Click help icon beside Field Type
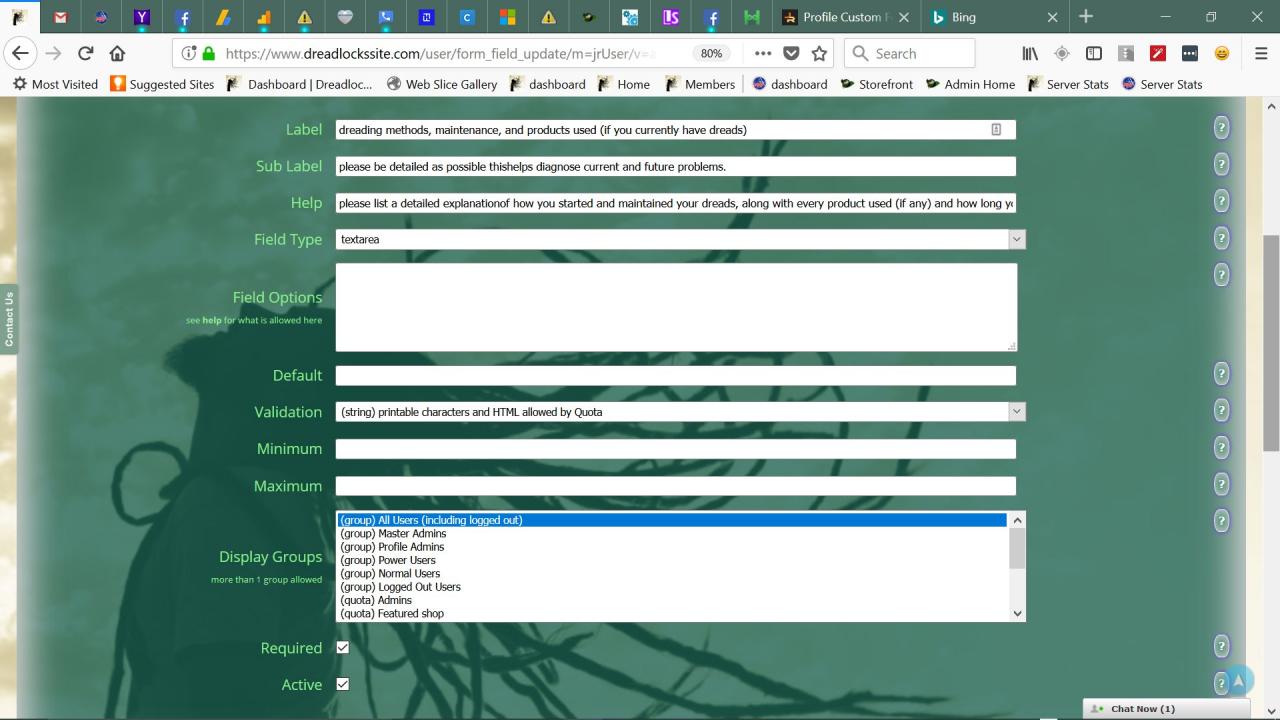This screenshot has width=1280, height=720. click(x=1221, y=238)
